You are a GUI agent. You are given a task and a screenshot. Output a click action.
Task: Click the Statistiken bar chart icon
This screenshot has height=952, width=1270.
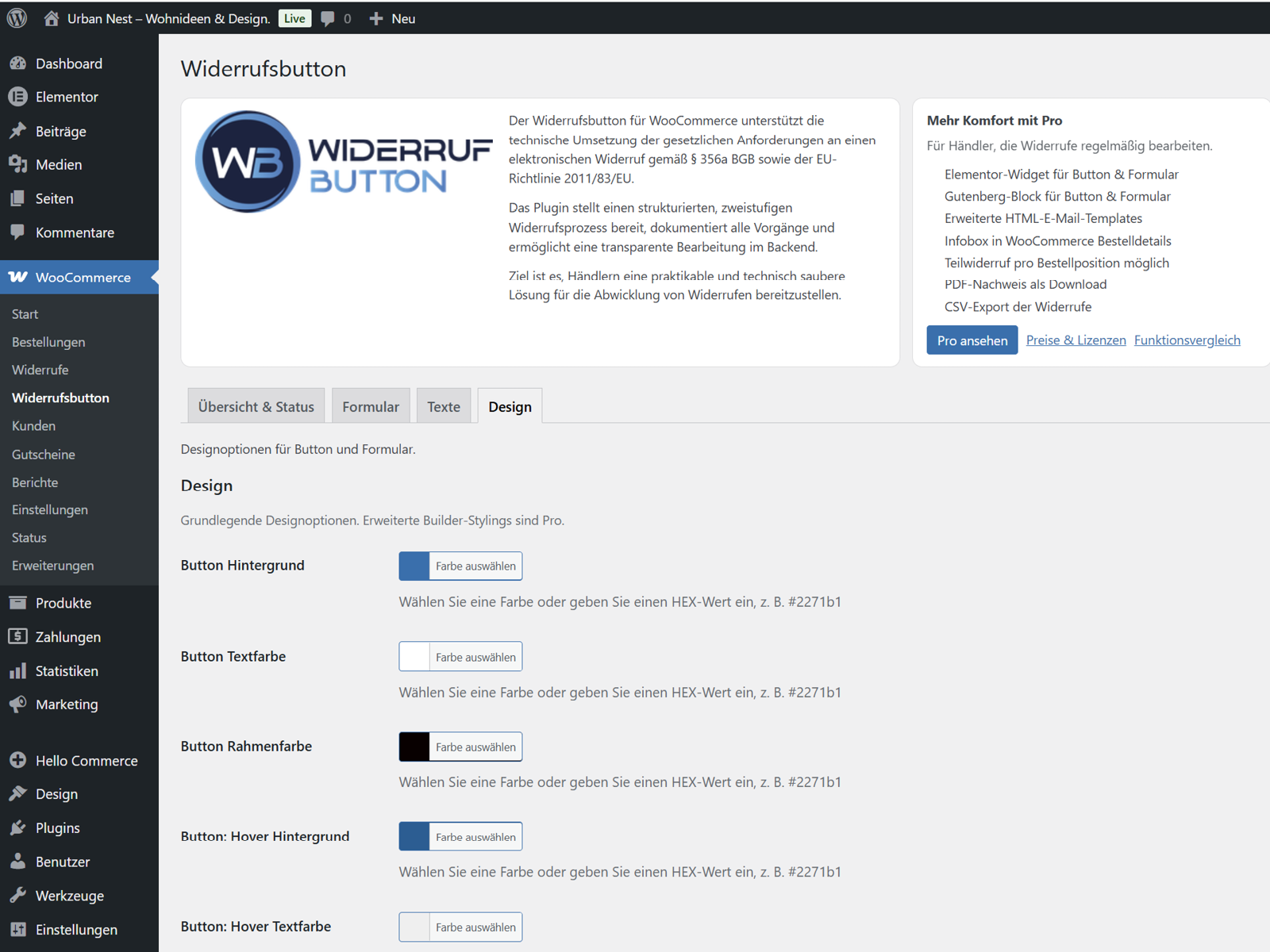17,671
